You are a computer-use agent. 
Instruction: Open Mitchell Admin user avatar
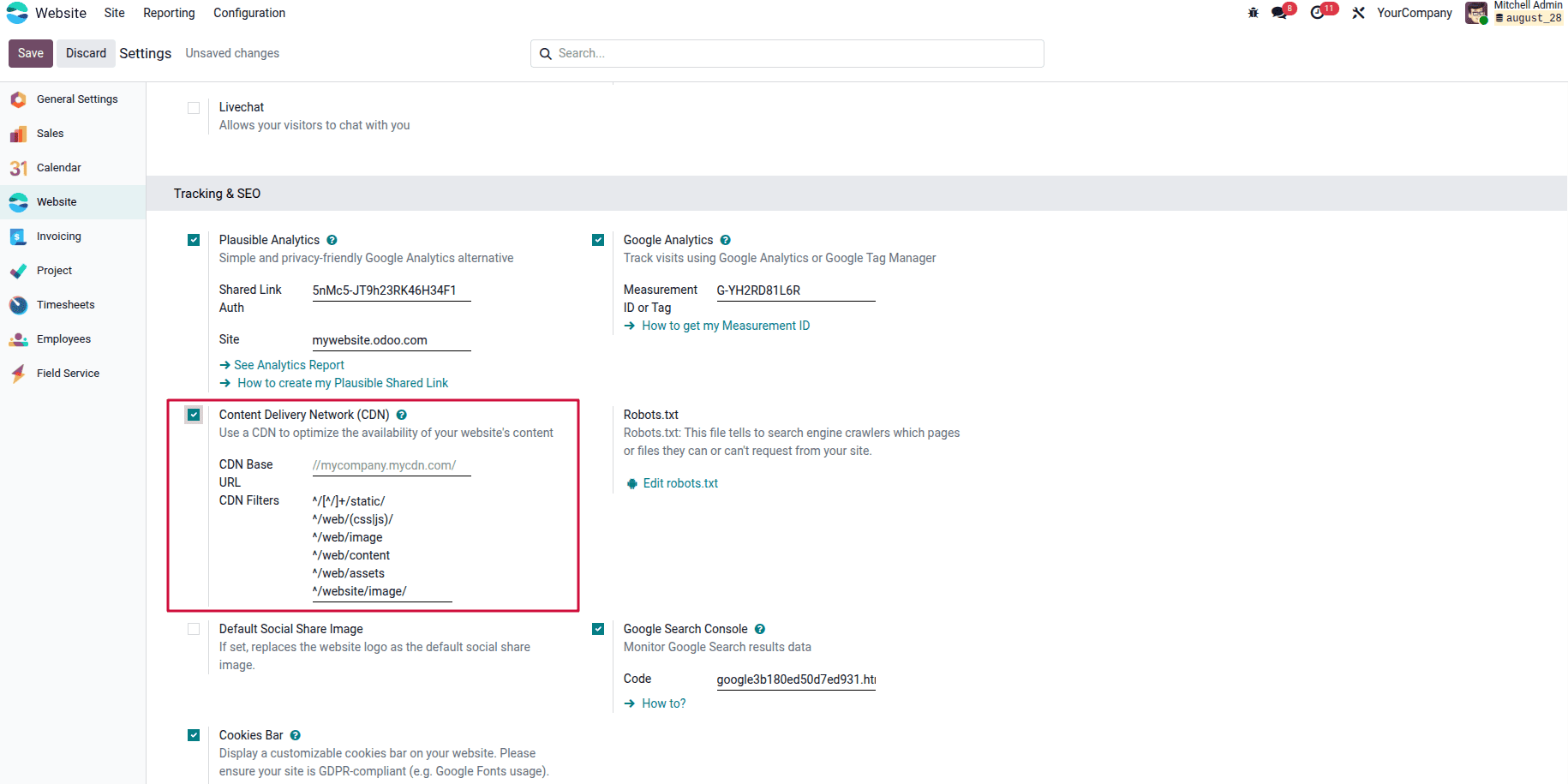[x=1475, y=13]
